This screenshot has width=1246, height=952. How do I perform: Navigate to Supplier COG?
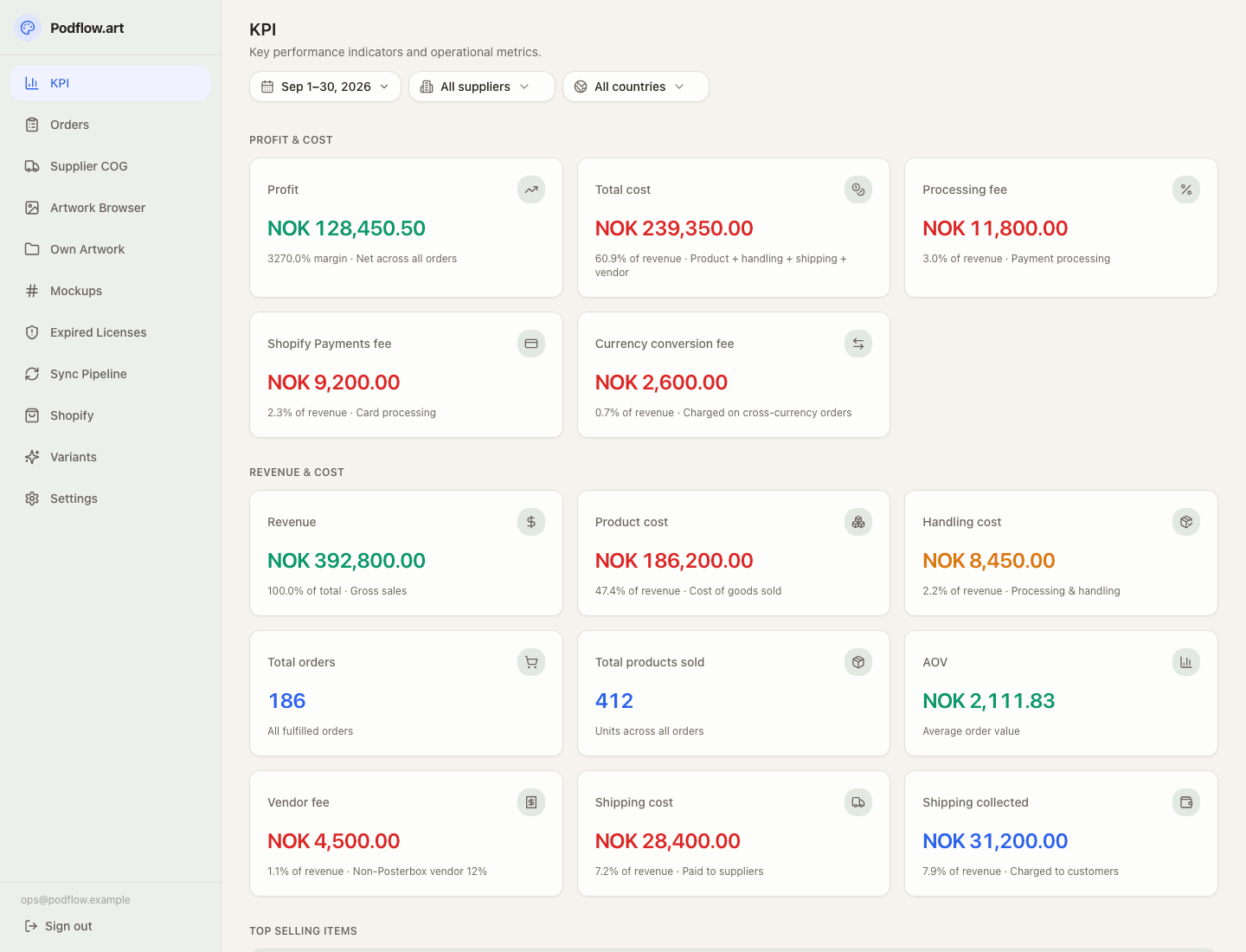(111, 166)
